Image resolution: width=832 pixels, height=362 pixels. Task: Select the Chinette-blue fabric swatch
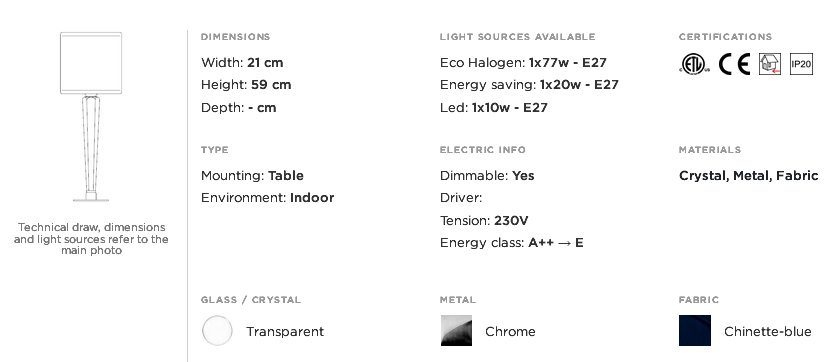(695, 331)
